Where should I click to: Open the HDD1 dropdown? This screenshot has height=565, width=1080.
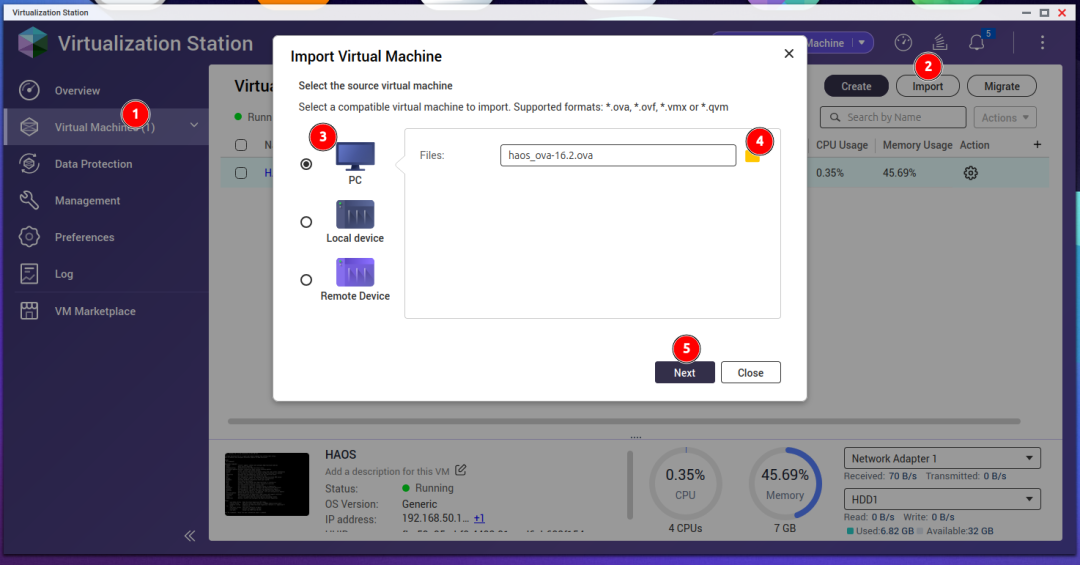click(942, 499)
